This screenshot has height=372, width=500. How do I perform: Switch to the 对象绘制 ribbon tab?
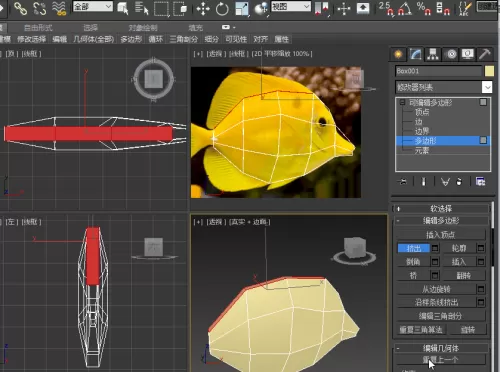[x=143, y=27]
